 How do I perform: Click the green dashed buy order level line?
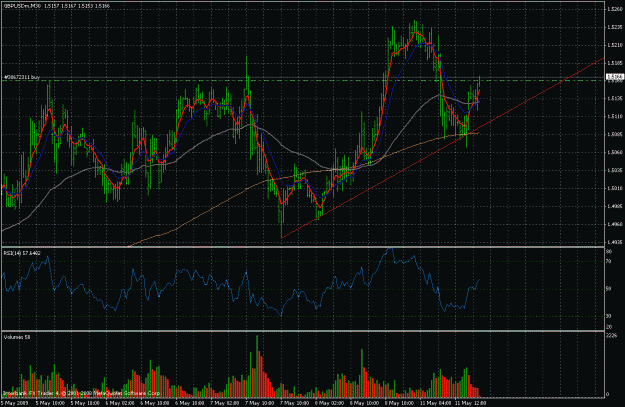tap(303, 81)
